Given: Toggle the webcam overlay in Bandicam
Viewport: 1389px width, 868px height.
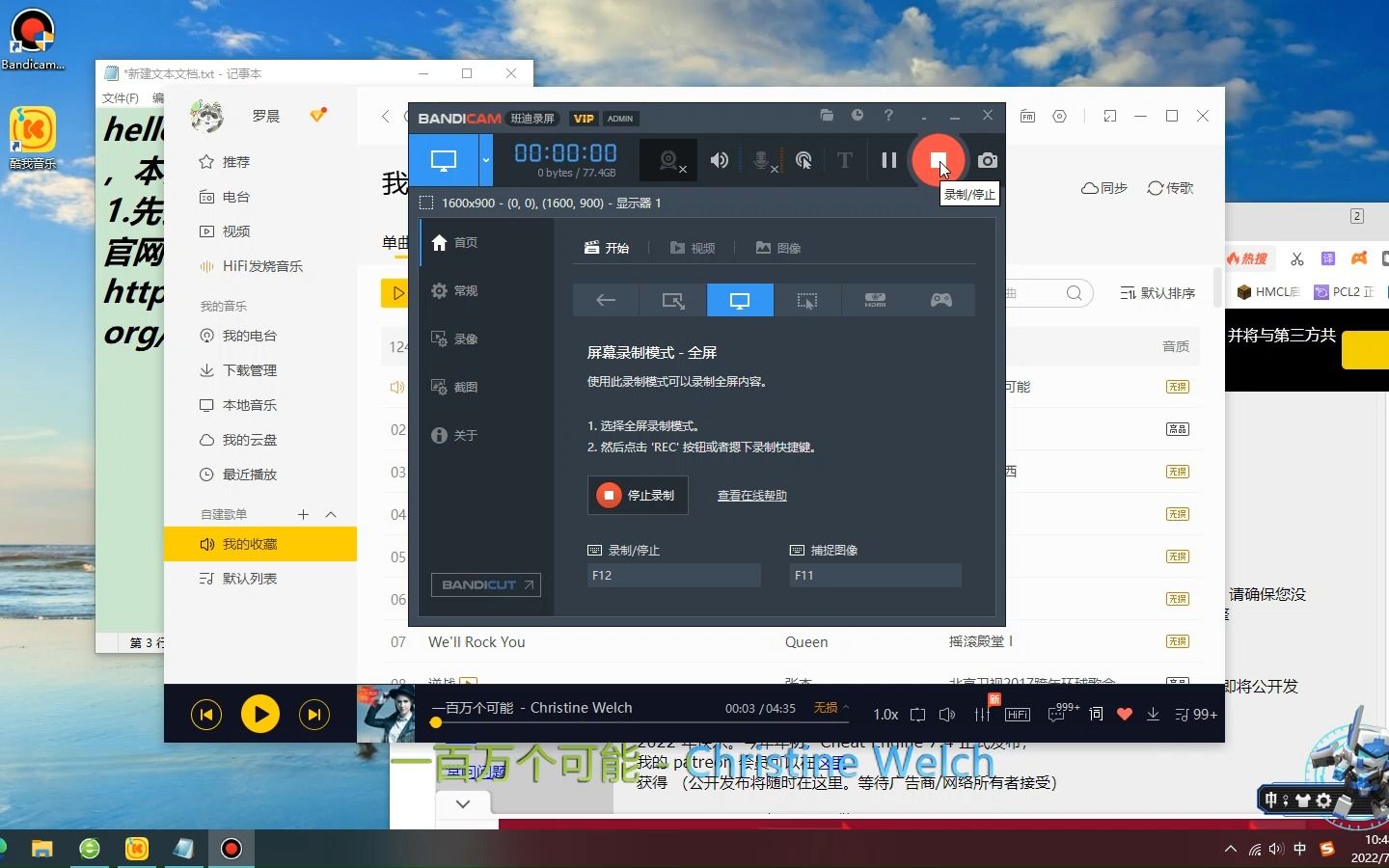Looking at the screenshot, I should pyautogui.click(x=670, y=161).
